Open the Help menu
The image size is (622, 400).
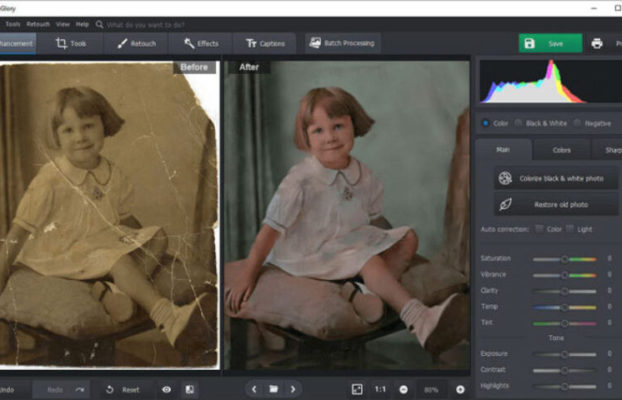(x=82, y=24)
